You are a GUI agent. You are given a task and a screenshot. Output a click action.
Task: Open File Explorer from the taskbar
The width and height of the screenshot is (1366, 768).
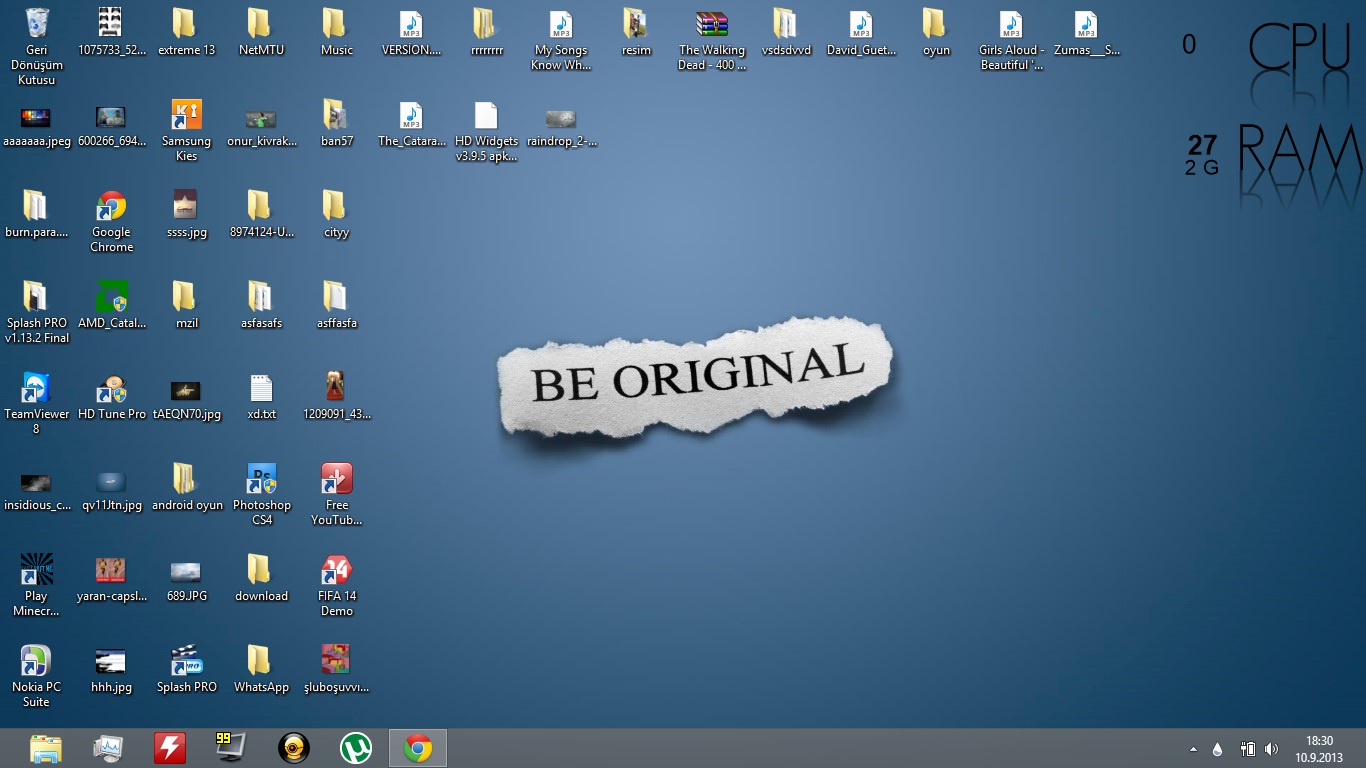click(46, 748)
